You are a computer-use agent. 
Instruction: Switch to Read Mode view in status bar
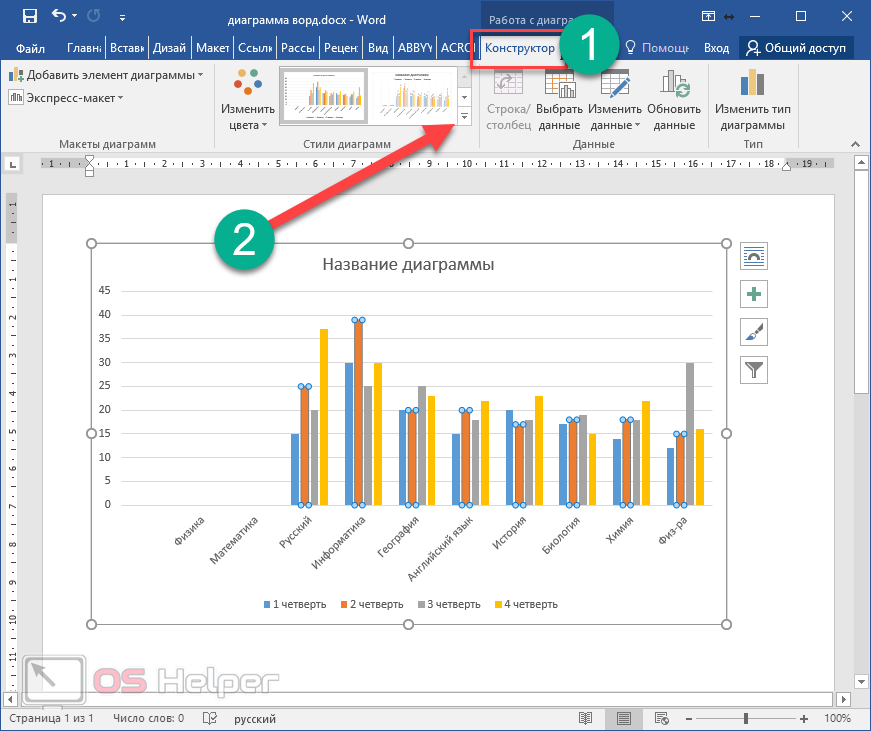click(586, 718)
